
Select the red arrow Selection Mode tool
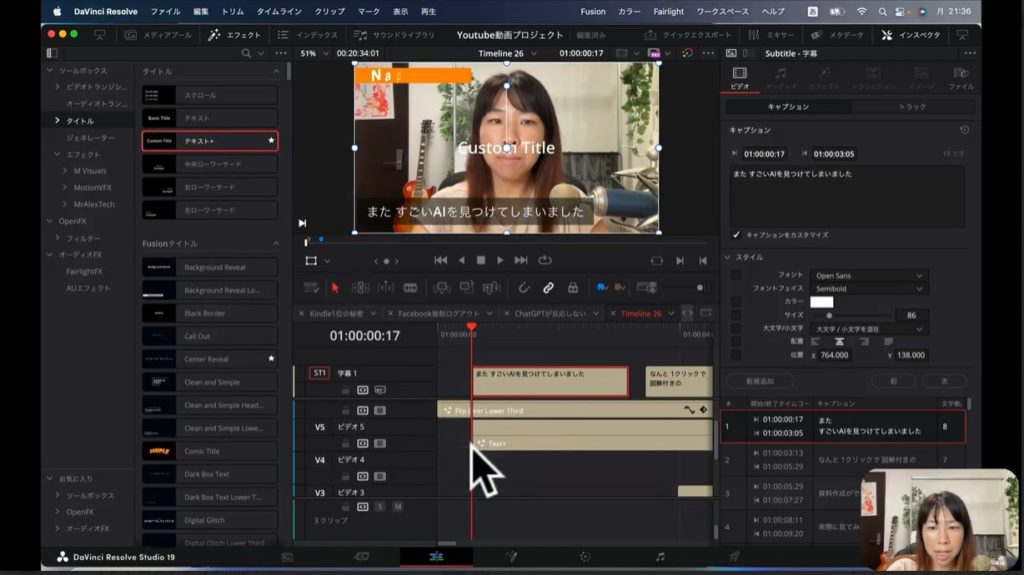tap(335, 288)
